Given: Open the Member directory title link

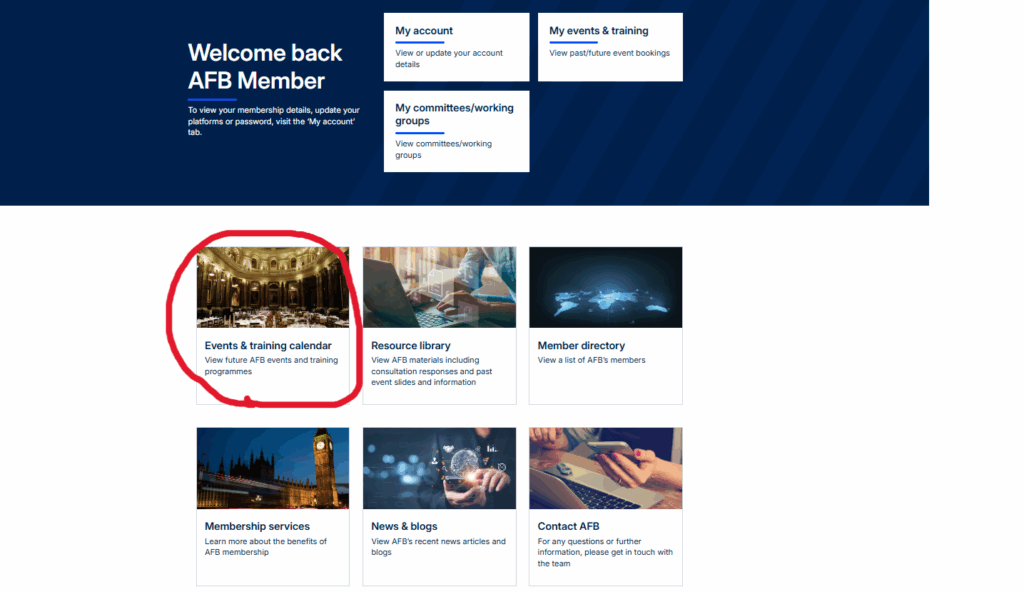Looking at the screenshot, I should coord(581,346).
